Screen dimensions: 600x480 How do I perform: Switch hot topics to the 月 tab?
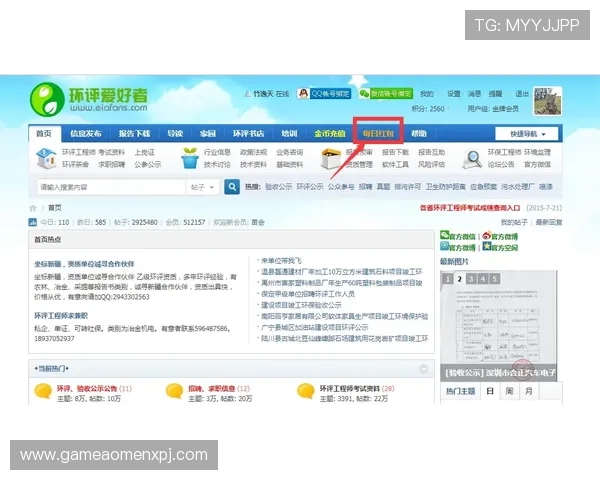tap(529, 391)
